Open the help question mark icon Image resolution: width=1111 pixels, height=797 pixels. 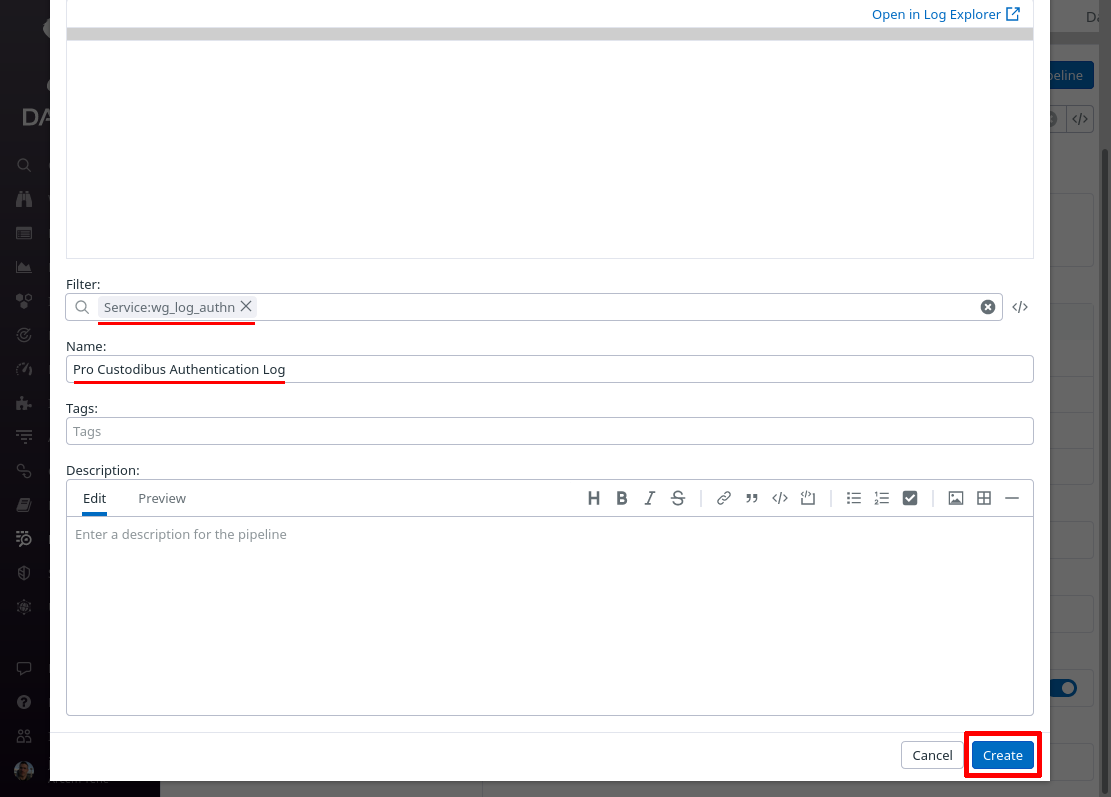(24, 702)
